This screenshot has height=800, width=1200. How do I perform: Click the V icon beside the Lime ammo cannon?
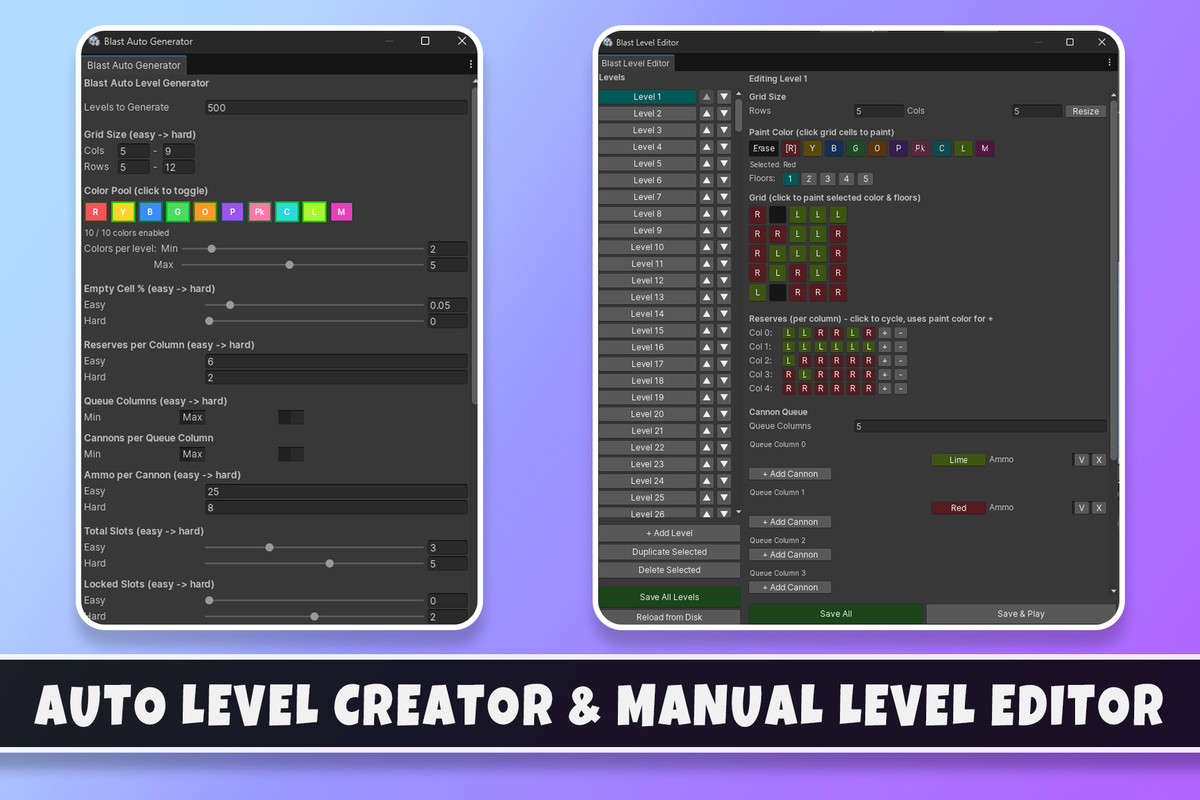tap(1081, 459)
